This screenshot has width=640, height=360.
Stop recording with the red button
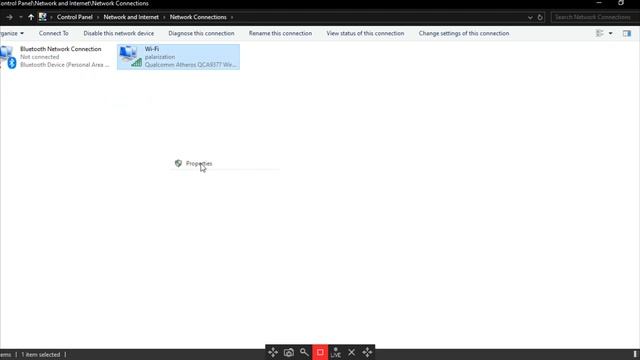coord(320,352)
